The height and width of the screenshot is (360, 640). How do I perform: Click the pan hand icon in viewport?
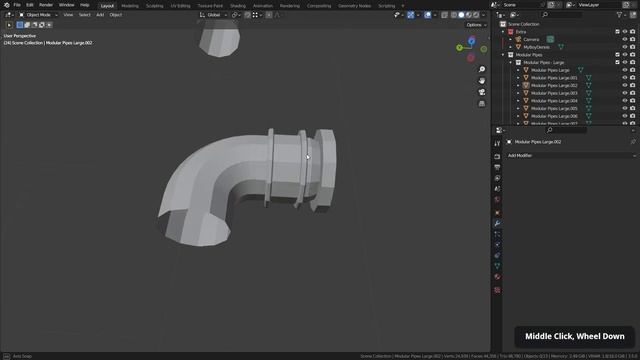pyautogui.click(x=482, y=80)
